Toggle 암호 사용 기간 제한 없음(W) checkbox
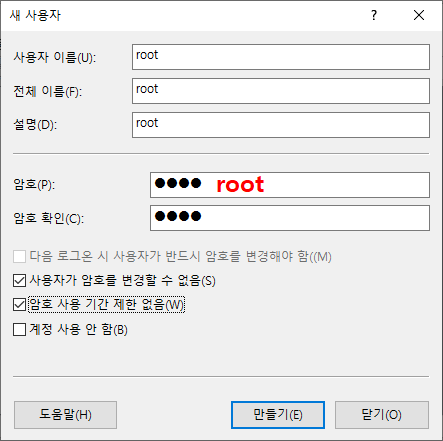This screenshot has width=443, height=441. click(x=19, y=304)
